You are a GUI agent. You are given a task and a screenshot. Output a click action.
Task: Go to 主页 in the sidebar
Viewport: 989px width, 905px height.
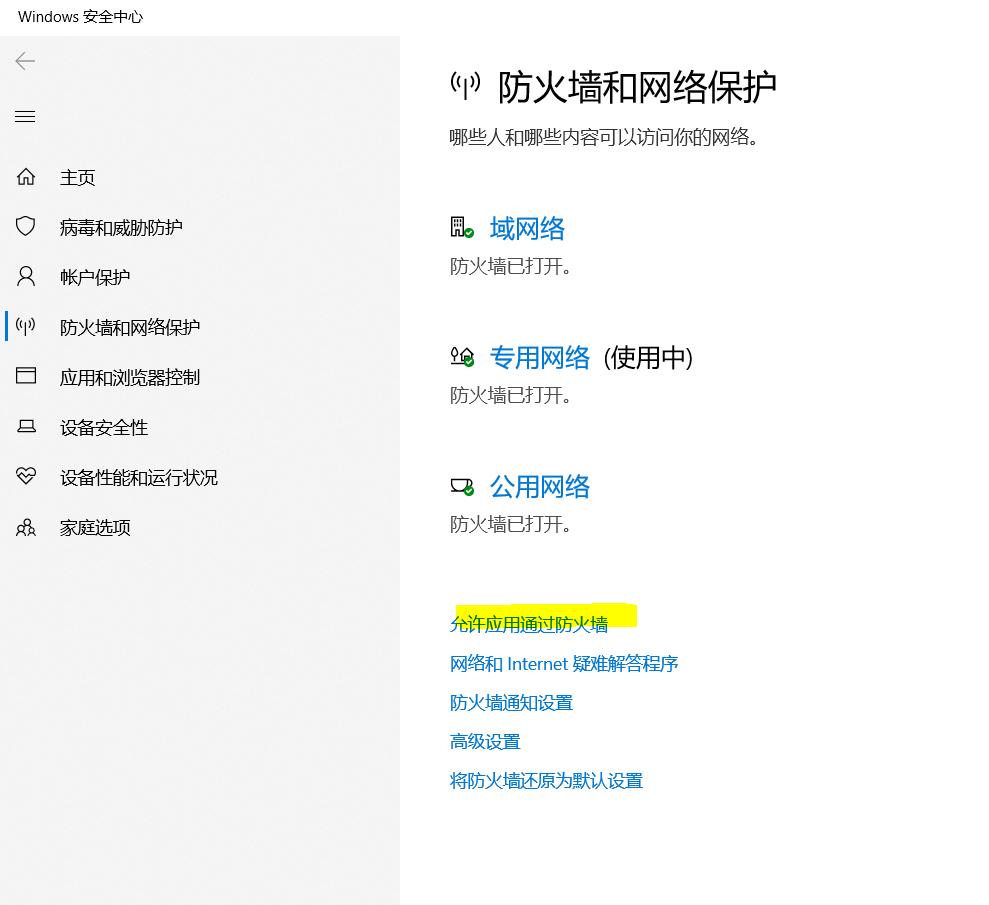pos(78,178)
